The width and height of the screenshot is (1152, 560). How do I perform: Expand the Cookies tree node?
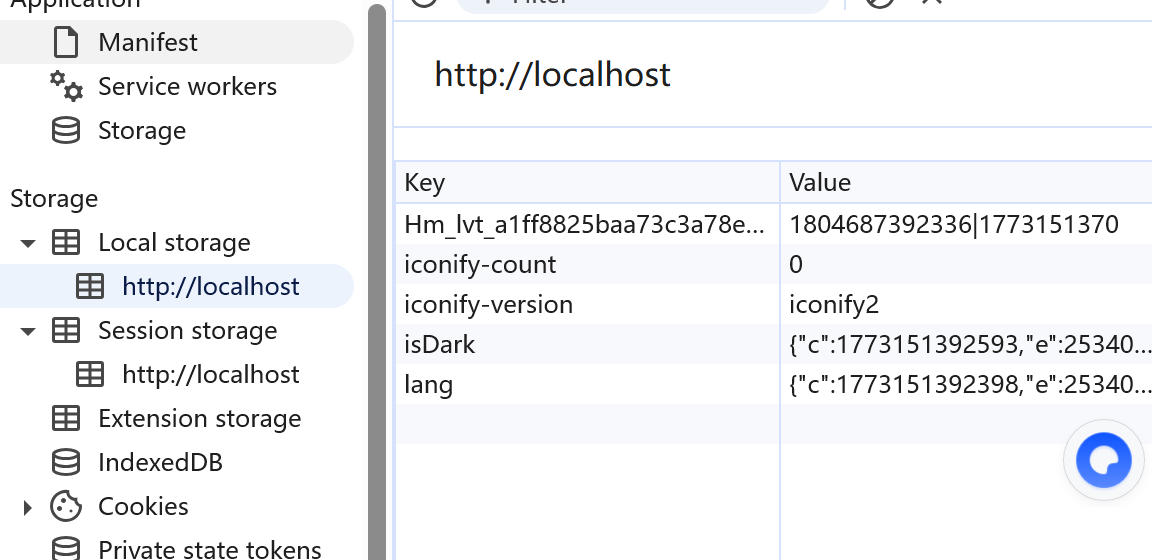click(28, 507)
